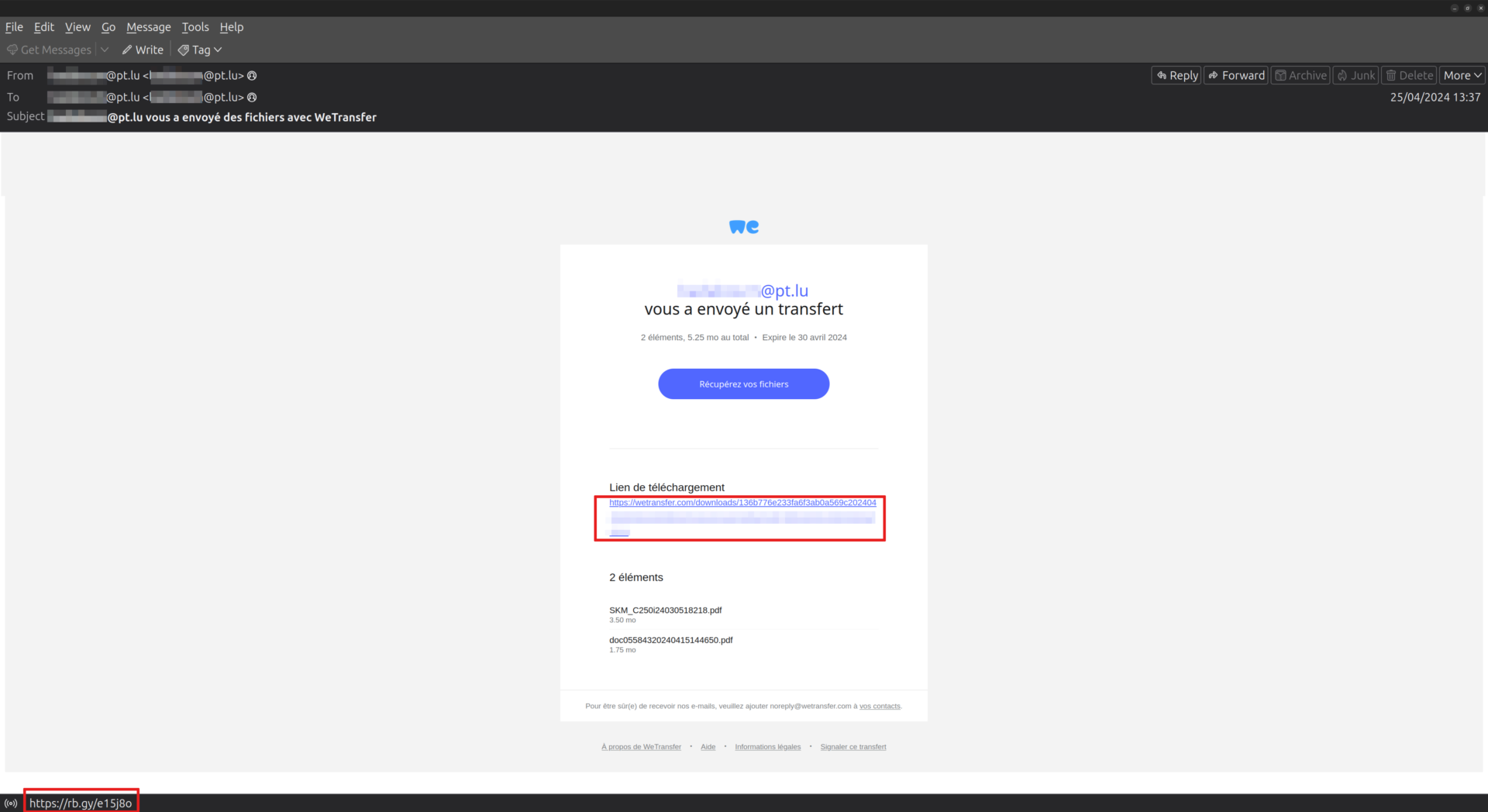Click the WeTransfer logo

pyautogui.click(x=744, y=227)
